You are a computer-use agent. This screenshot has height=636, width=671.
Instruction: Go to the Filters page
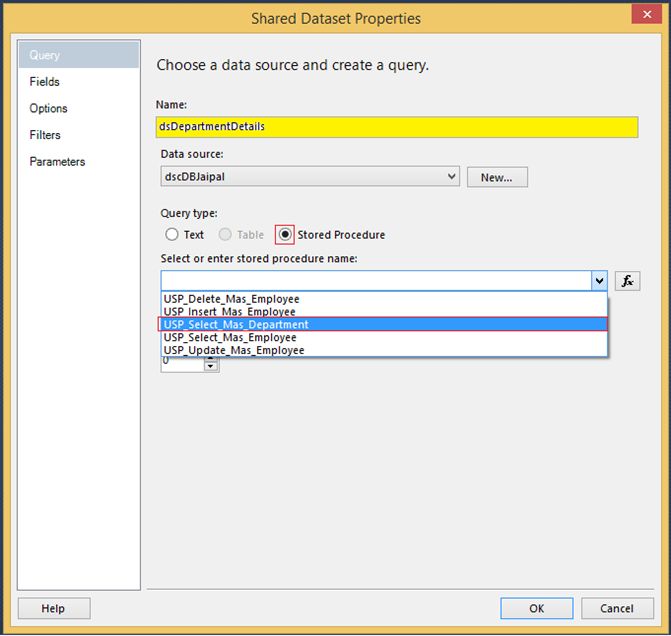pos(45,135)
